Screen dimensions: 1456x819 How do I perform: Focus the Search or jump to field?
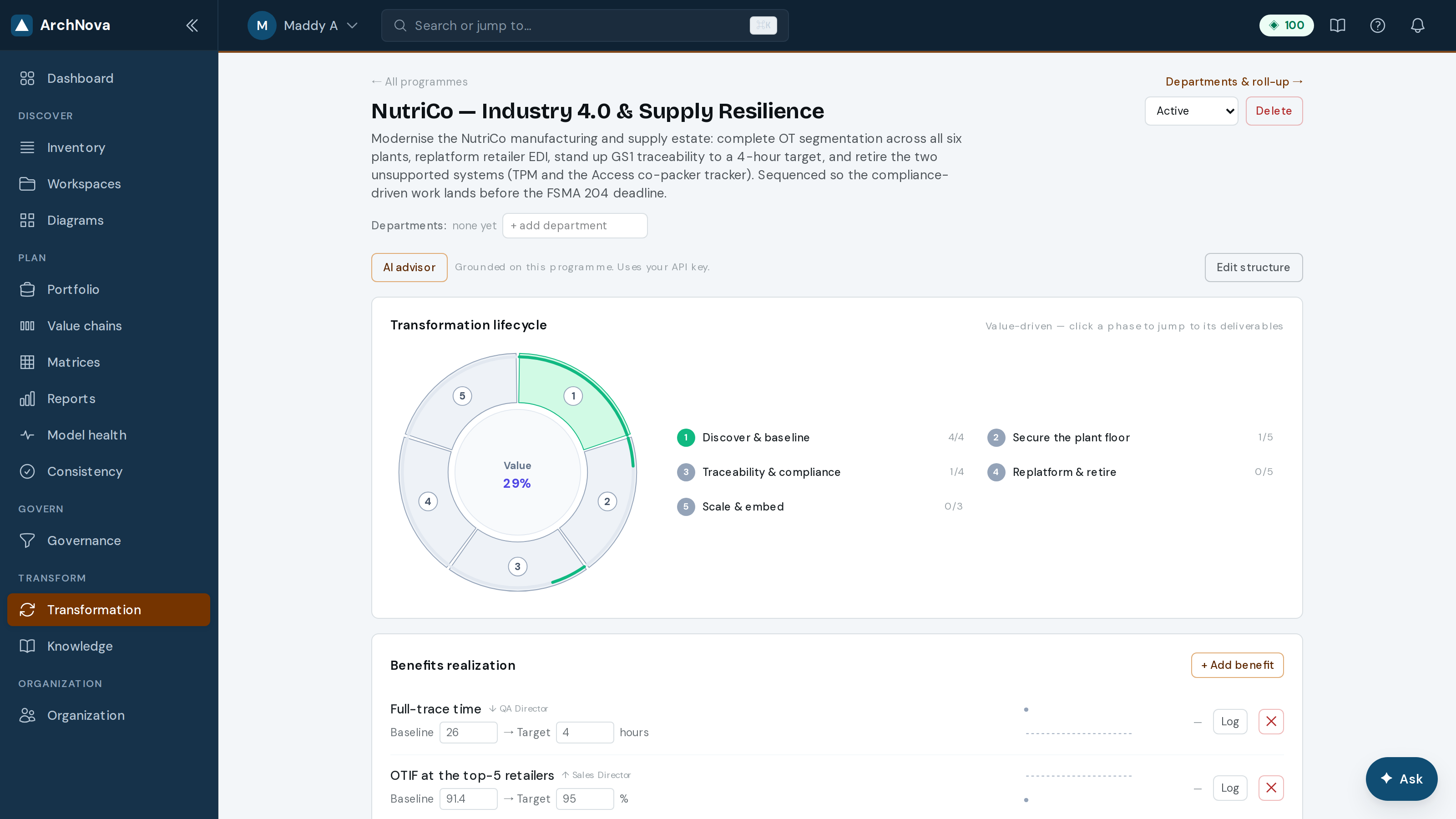[x=584, y=25]
